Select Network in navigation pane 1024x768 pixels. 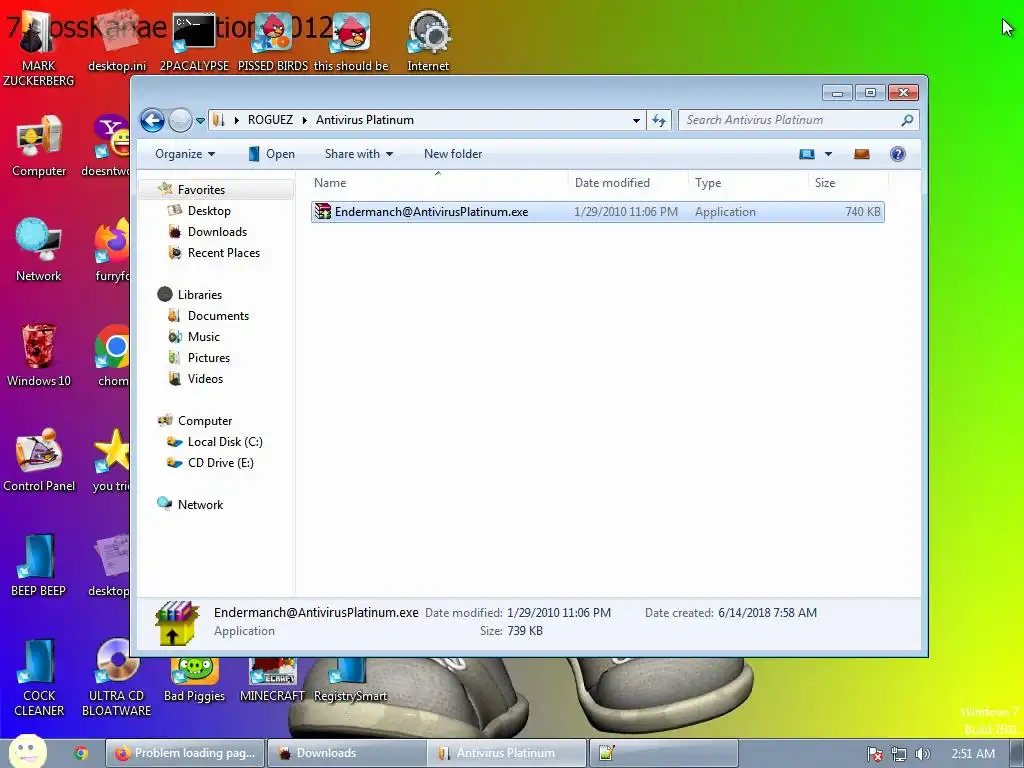(200, 505)
